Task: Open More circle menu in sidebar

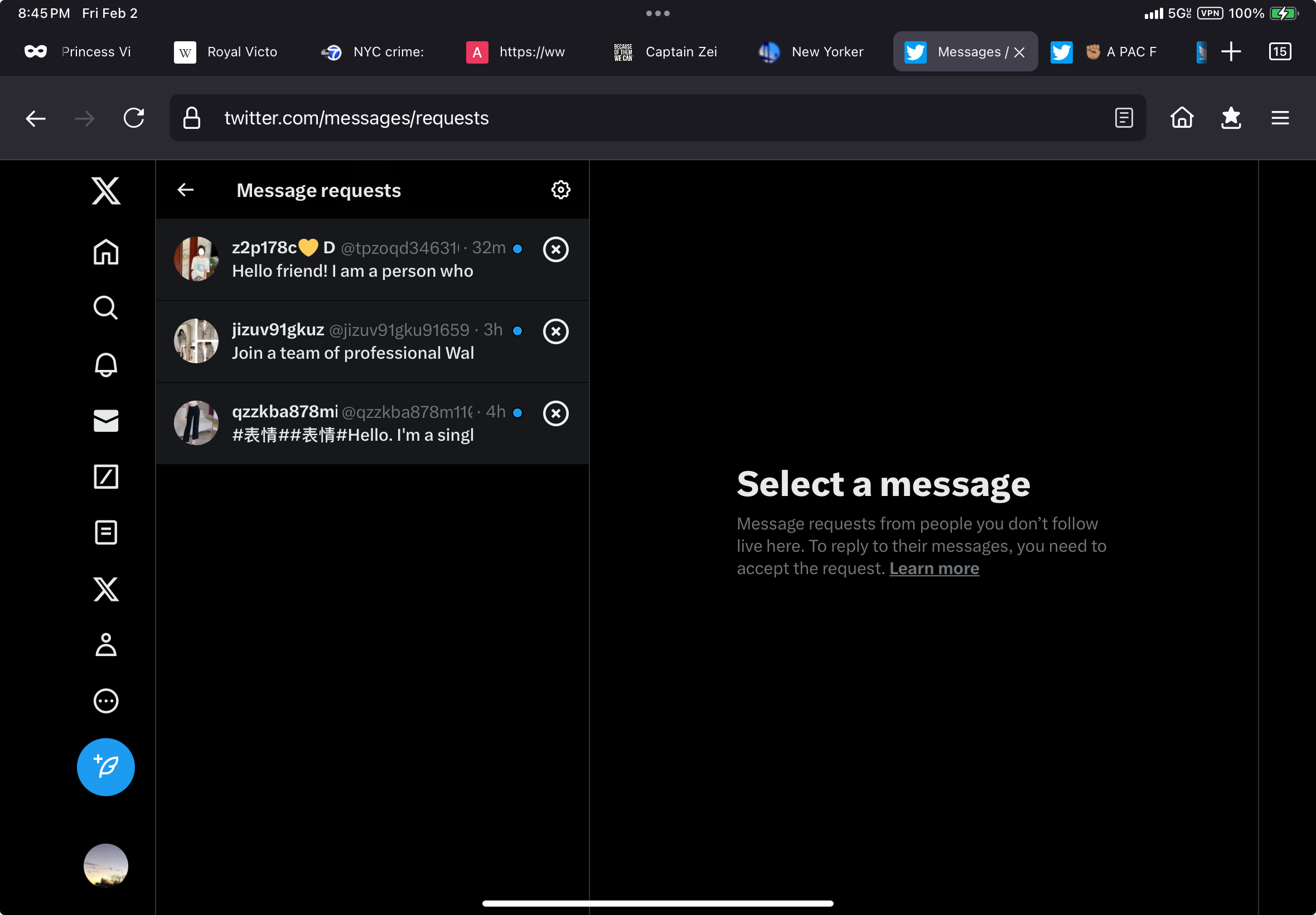Action: [x=105, y=701]
